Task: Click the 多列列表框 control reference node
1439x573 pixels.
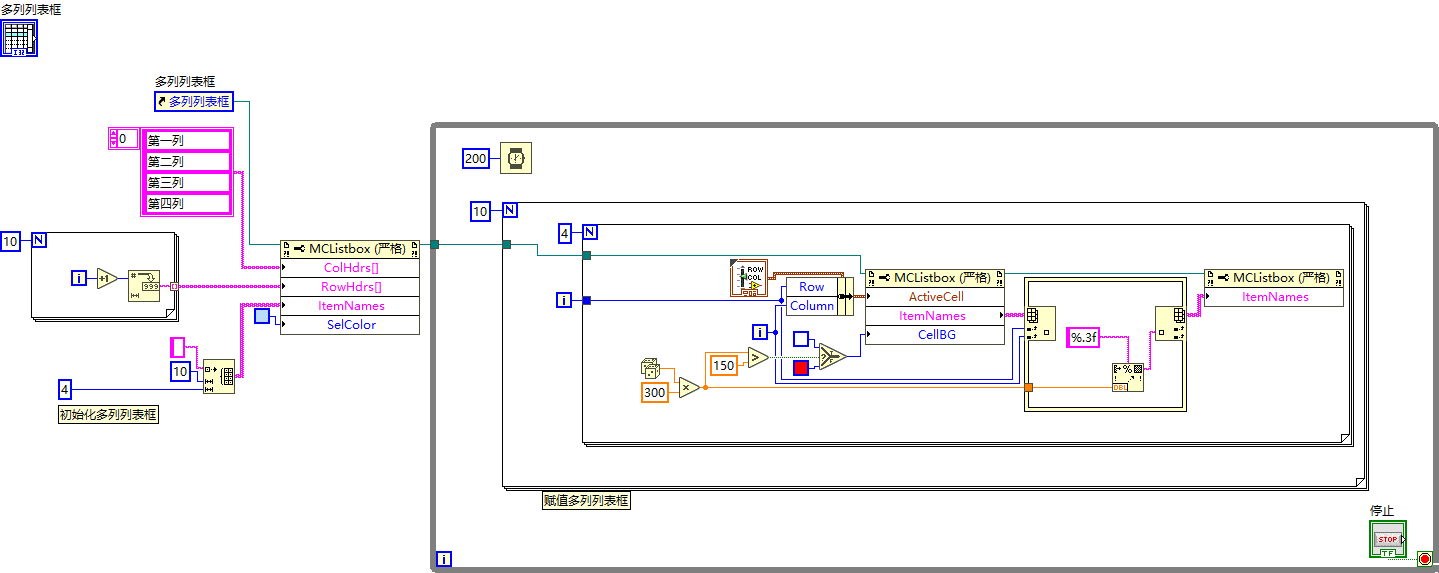Action: (x=193, y=101)
